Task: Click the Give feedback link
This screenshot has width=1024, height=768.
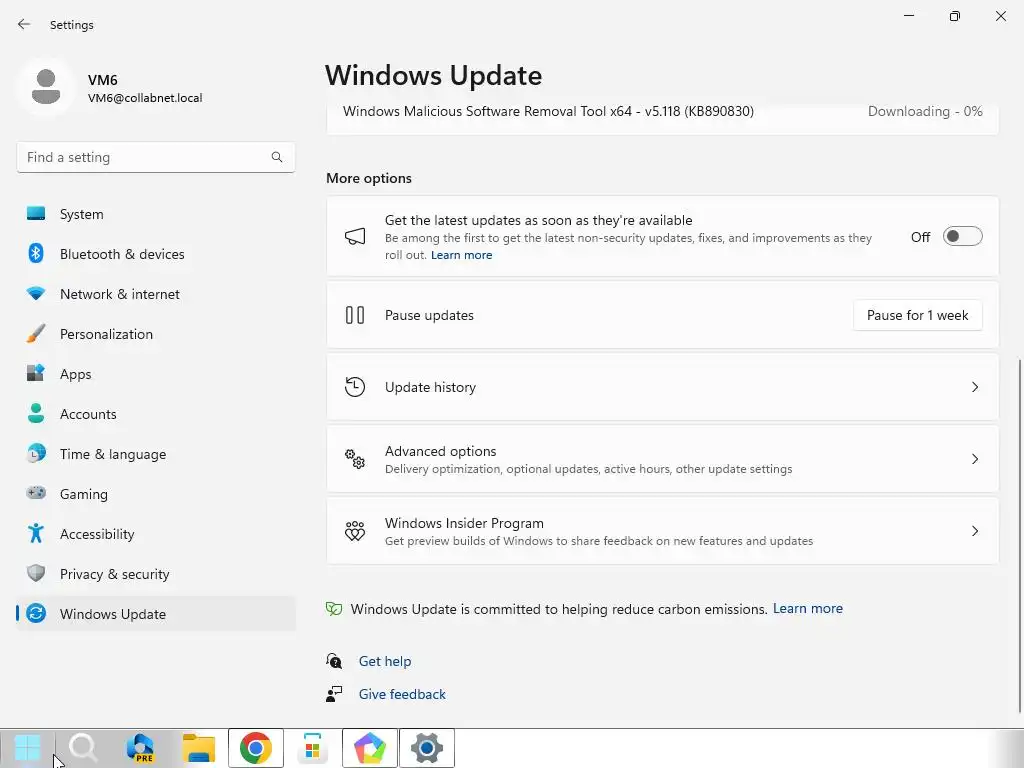Action: 402,694
